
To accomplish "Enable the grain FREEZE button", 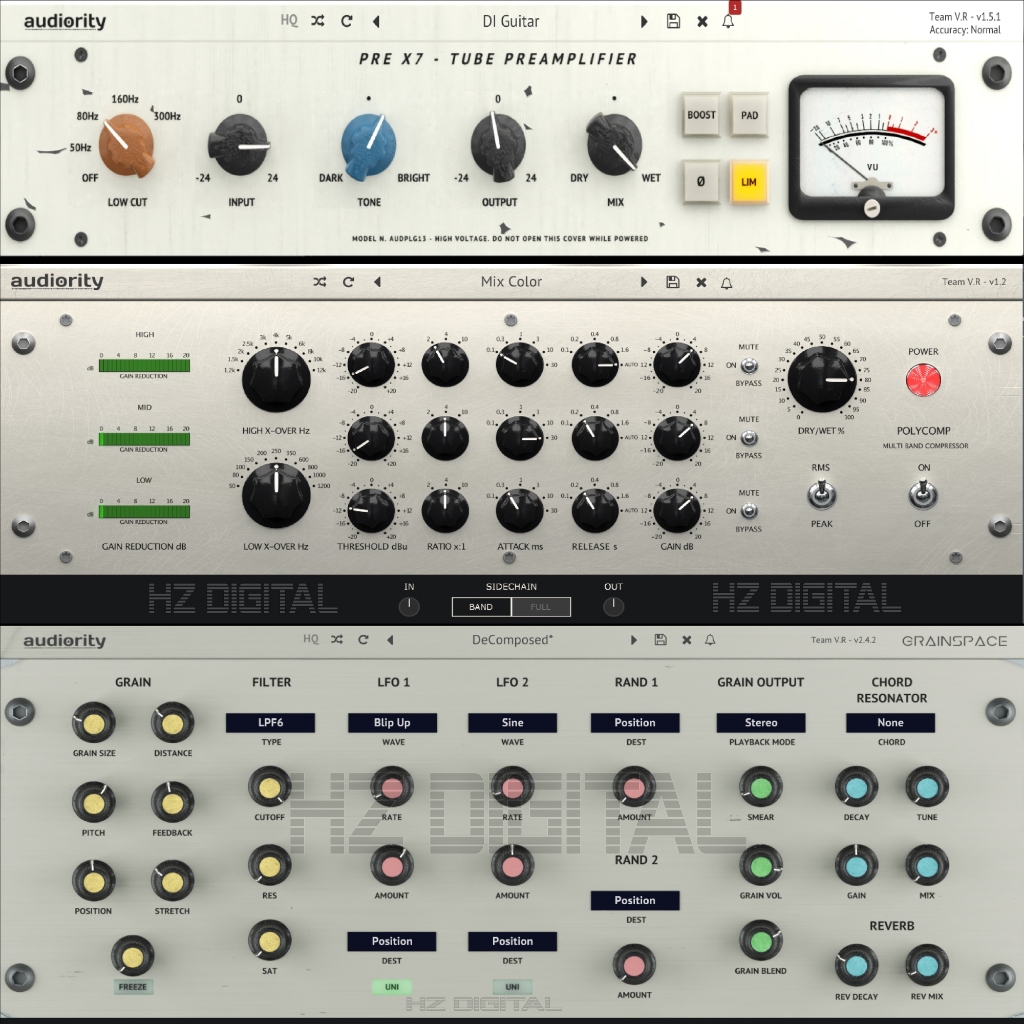I will pos(132,987).
